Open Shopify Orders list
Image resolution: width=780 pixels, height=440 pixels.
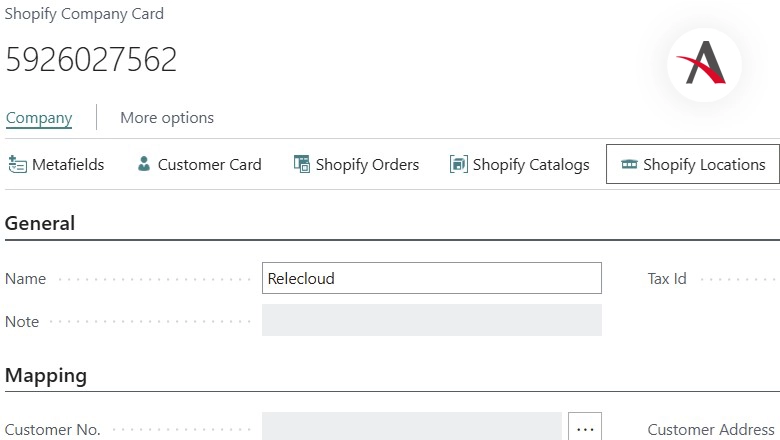[367, 165]
